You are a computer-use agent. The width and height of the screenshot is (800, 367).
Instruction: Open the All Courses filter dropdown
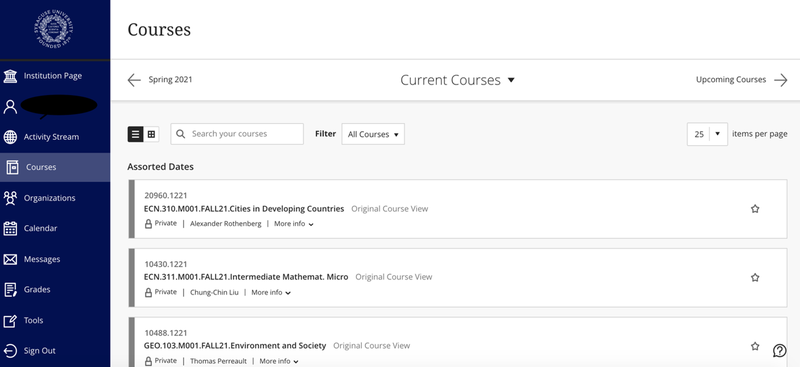click(x=373, y=134)
